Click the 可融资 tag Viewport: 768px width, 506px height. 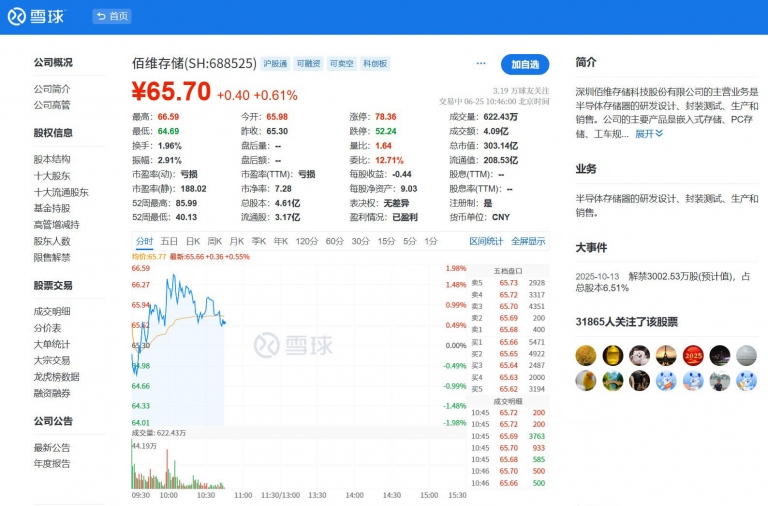(308, 64)
